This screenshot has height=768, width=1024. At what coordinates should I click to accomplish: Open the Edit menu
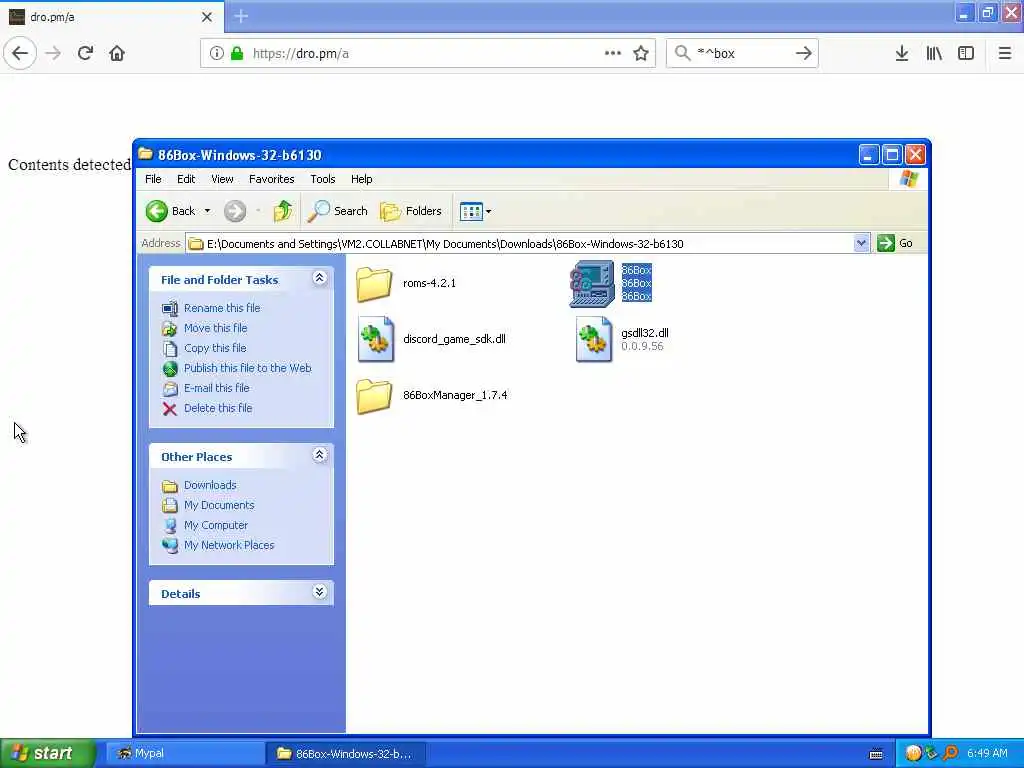[x=186, y=179]
